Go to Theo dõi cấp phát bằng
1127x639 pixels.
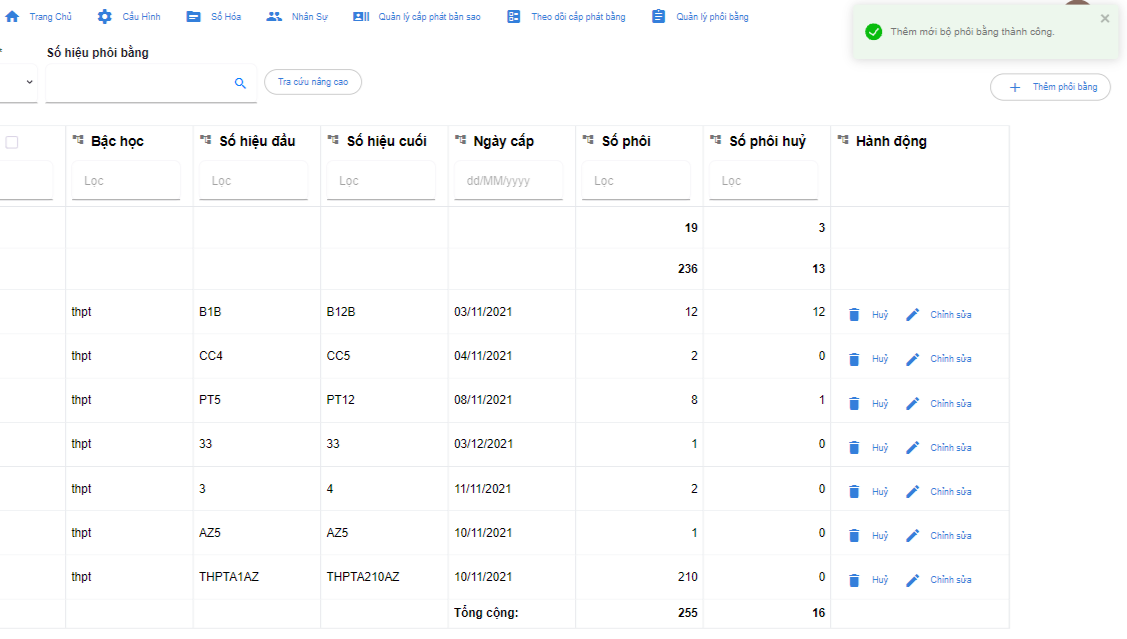pos(566,17)
